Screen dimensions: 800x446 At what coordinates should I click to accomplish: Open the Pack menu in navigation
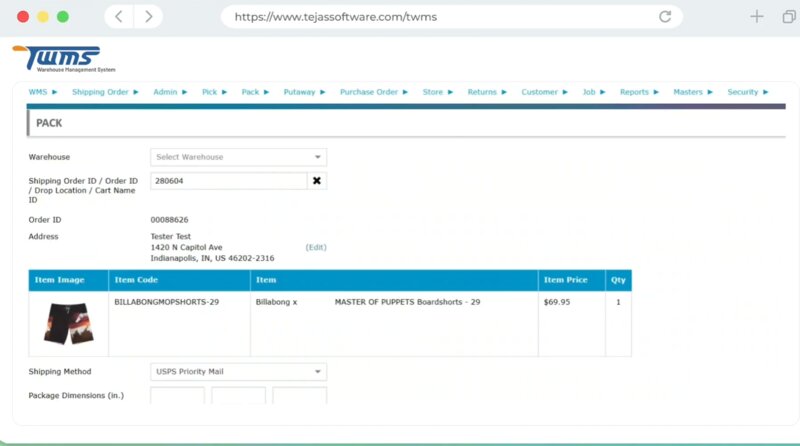tap(255, 92)
